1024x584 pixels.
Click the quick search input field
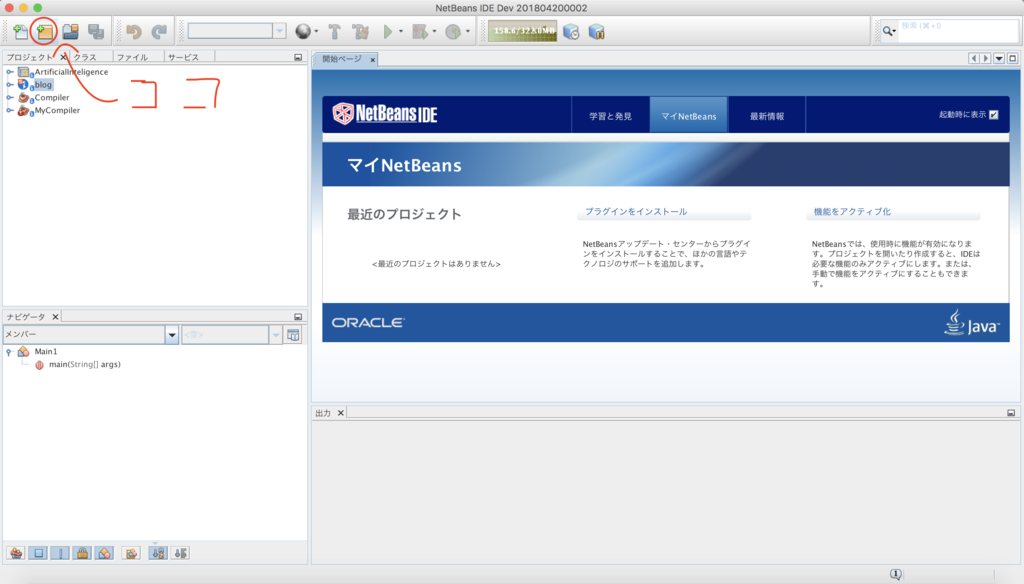[x=958, y=31]
